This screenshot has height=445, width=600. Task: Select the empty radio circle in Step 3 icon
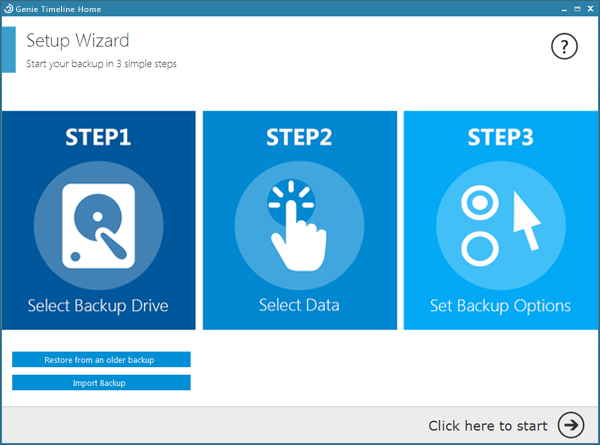pos(480,249)
